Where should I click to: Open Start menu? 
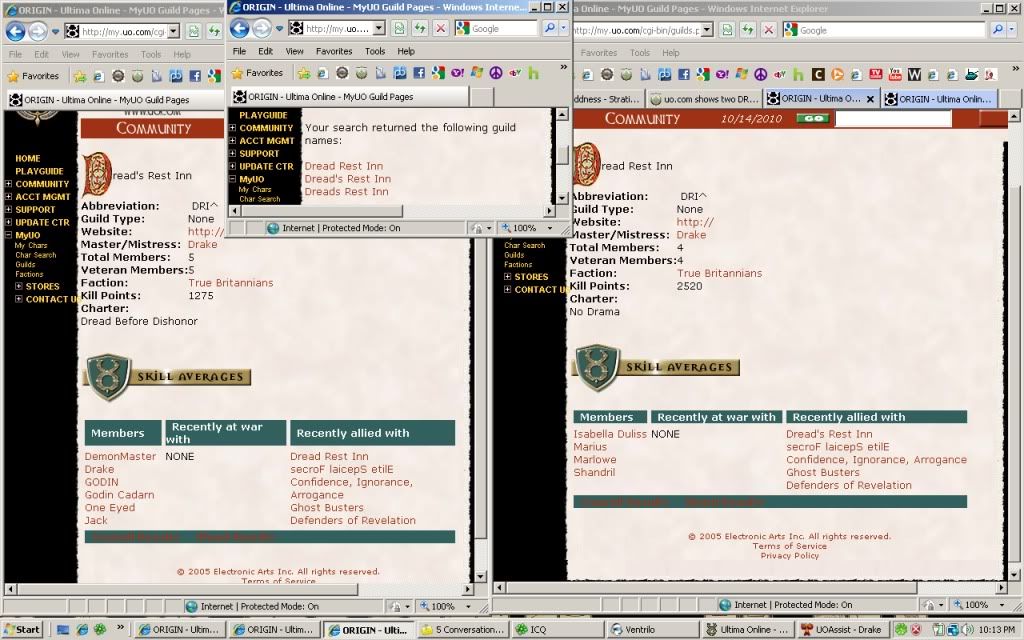pyautogui.click(x=22, y=630)
